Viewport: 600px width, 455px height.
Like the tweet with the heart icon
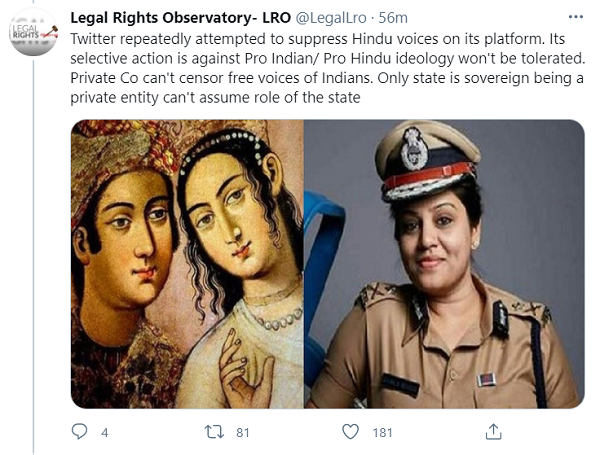tap(350, 432)
